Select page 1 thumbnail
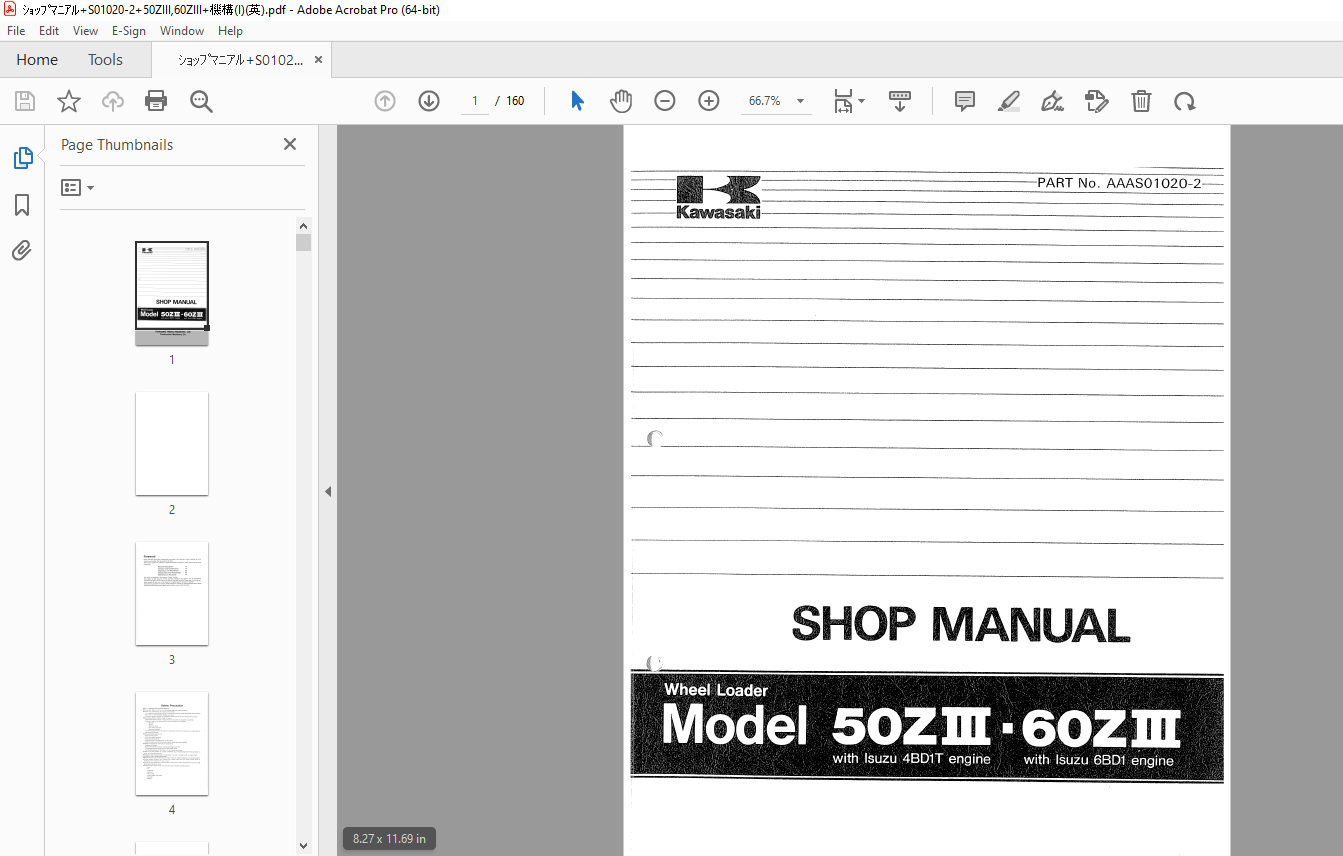Image resolution: width=1343 pixels, height=856 pixels. coord(172,293)
